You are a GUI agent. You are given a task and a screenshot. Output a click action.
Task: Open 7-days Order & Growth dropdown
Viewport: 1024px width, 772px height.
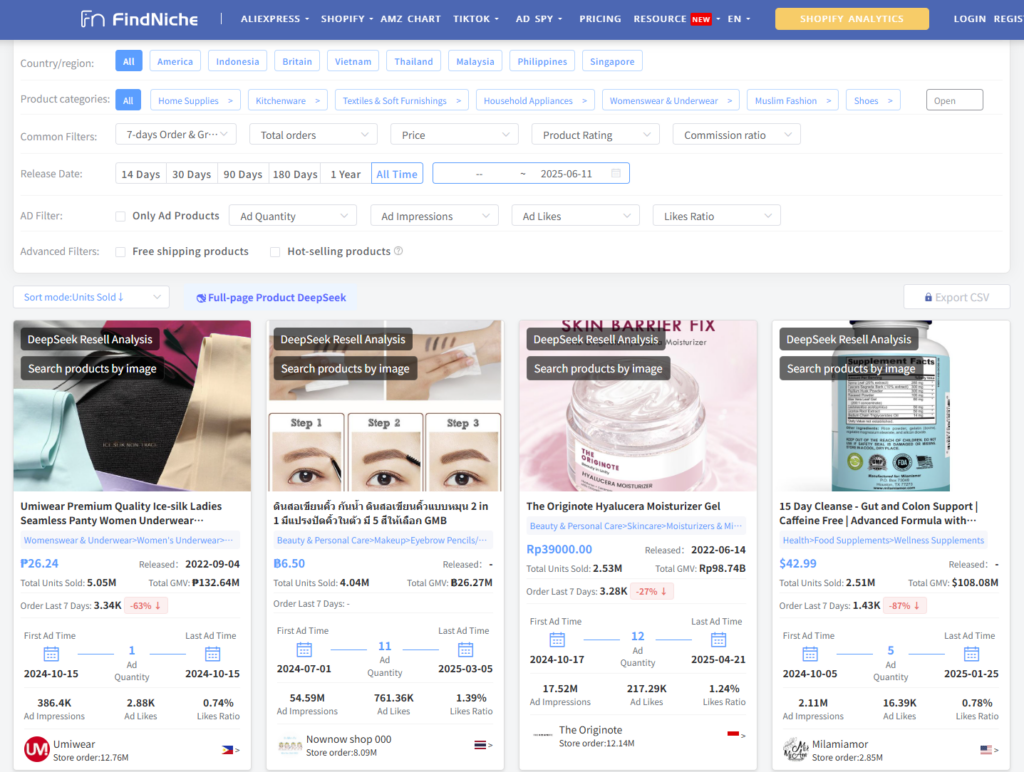coord(176,135)
